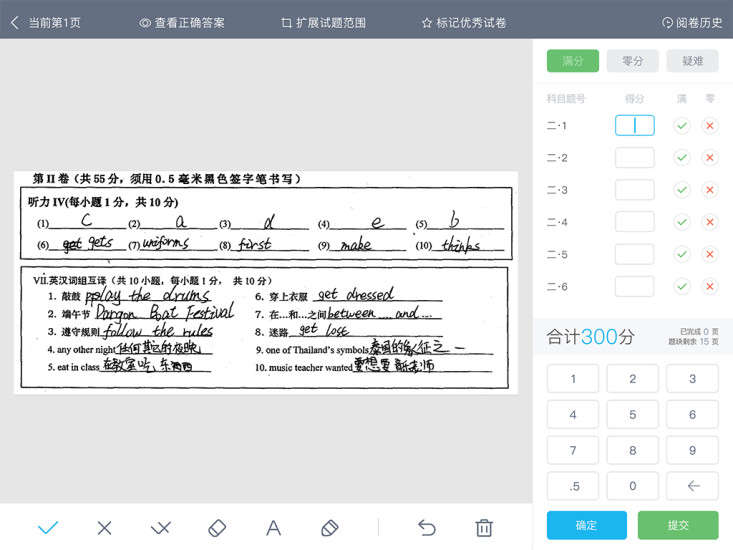Select the half-correct check-cross tool
Screen dimensions: 733x550
[161, 528]
